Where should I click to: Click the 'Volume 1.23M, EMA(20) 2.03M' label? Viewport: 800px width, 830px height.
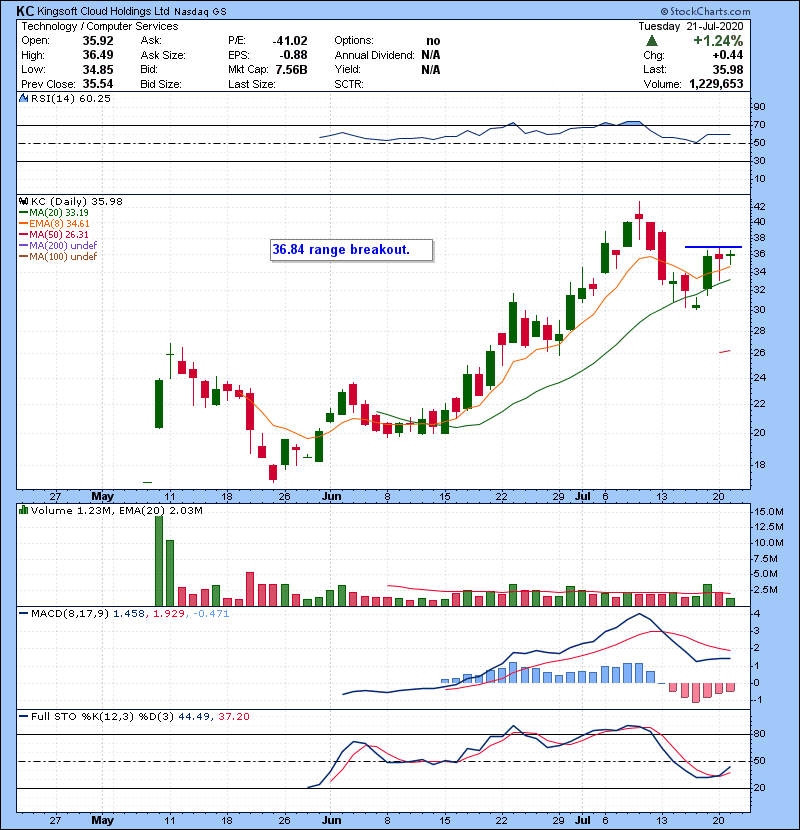coord(116,511)
